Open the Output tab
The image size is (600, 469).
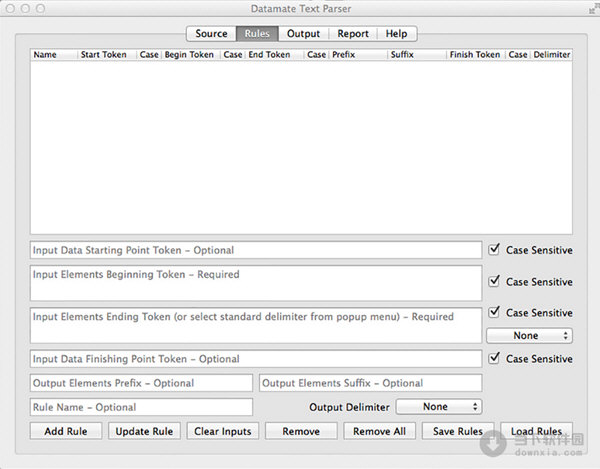pyautogui.click(x=303, y=34)
